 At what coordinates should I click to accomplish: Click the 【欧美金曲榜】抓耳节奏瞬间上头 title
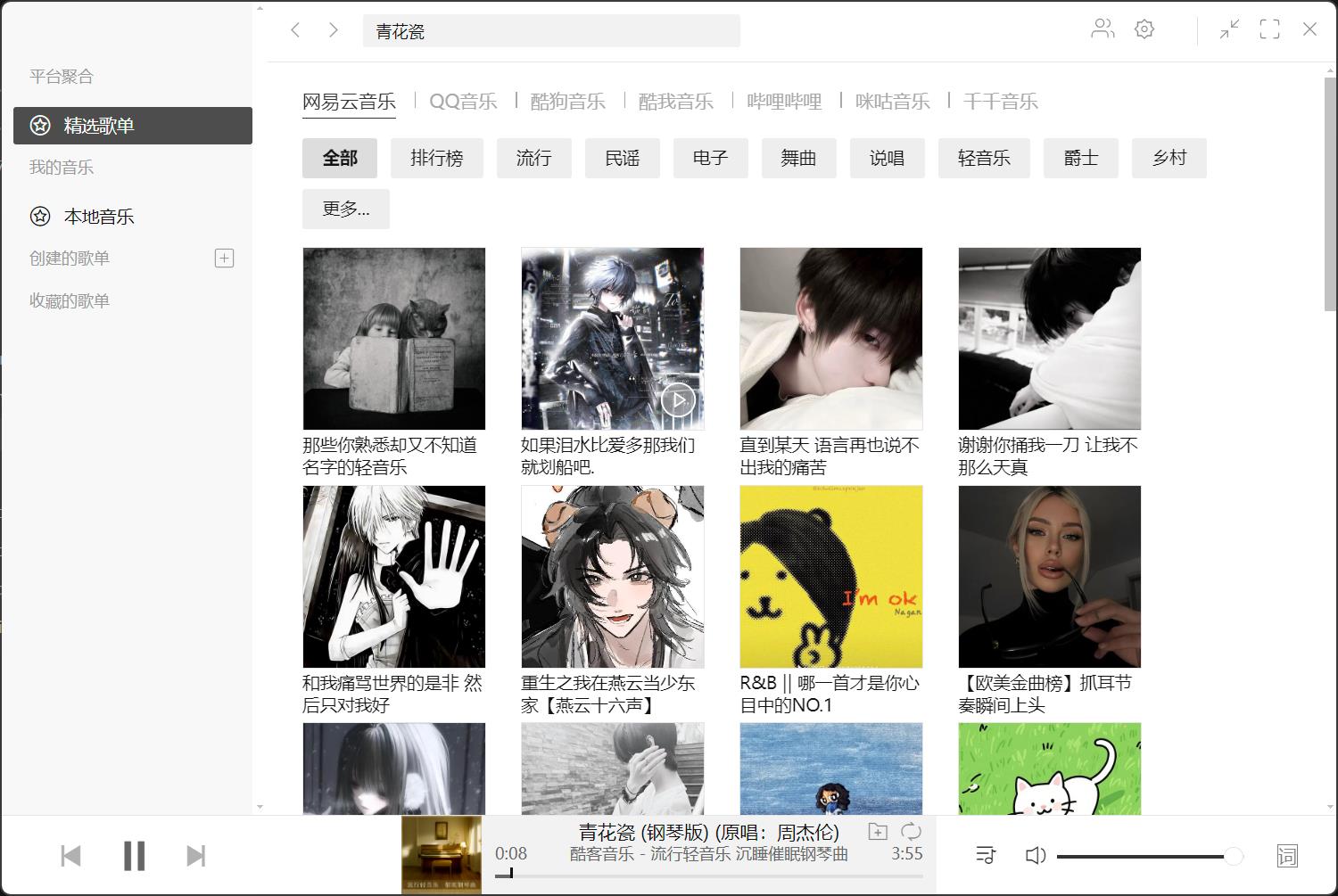point(1045,694)
